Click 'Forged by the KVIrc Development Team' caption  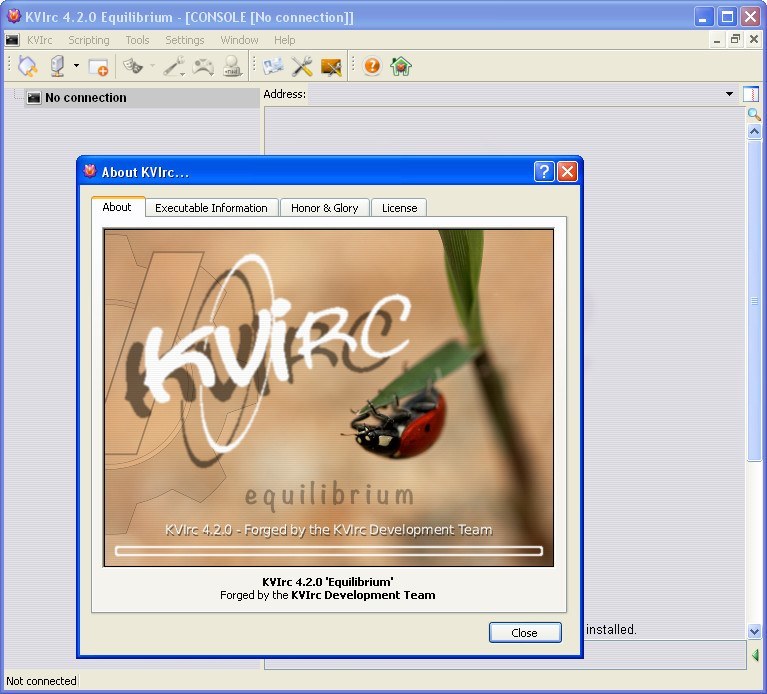[x=328, y=595]
